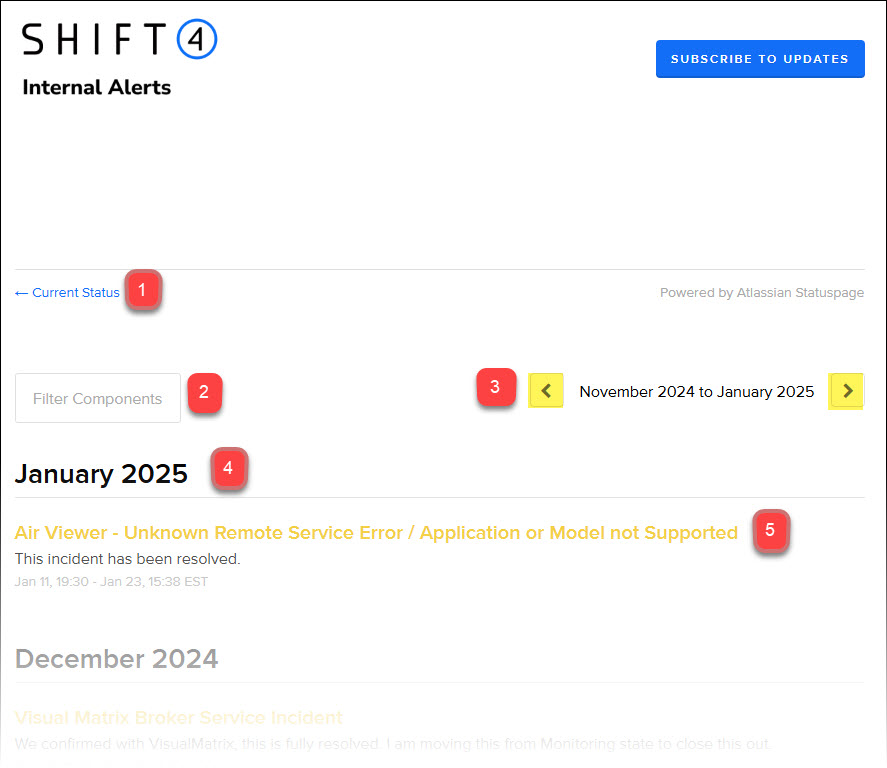Image resolution: width=887 pixels, height=768 pixels.
Task: Open the Current Status link
Action: tap(67, 292)
